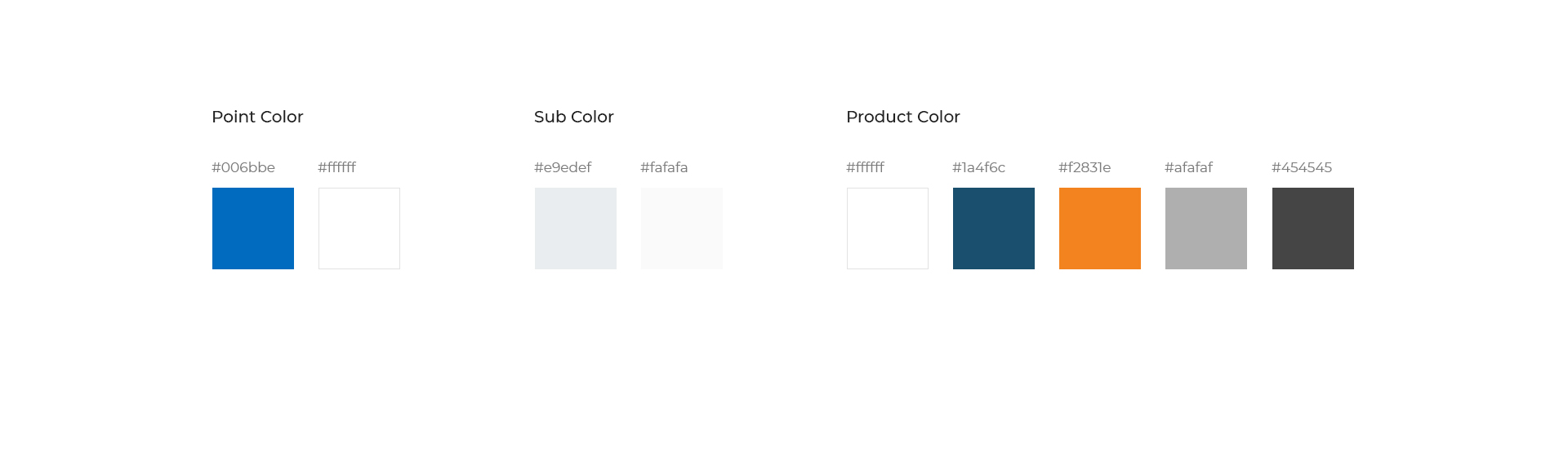
Task: Click the #006bbe hex code label
Action: tap(243, 167)
